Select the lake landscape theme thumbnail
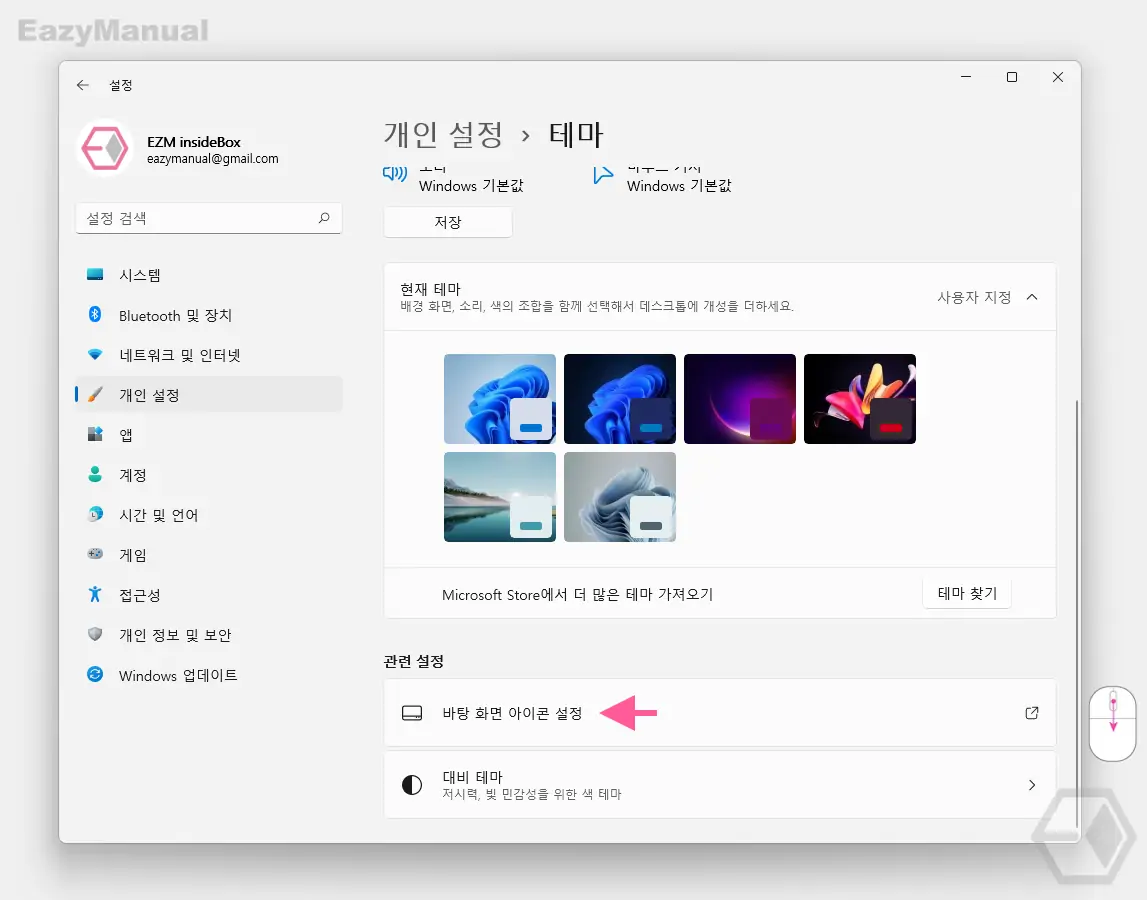 click(x=500, y=497)
